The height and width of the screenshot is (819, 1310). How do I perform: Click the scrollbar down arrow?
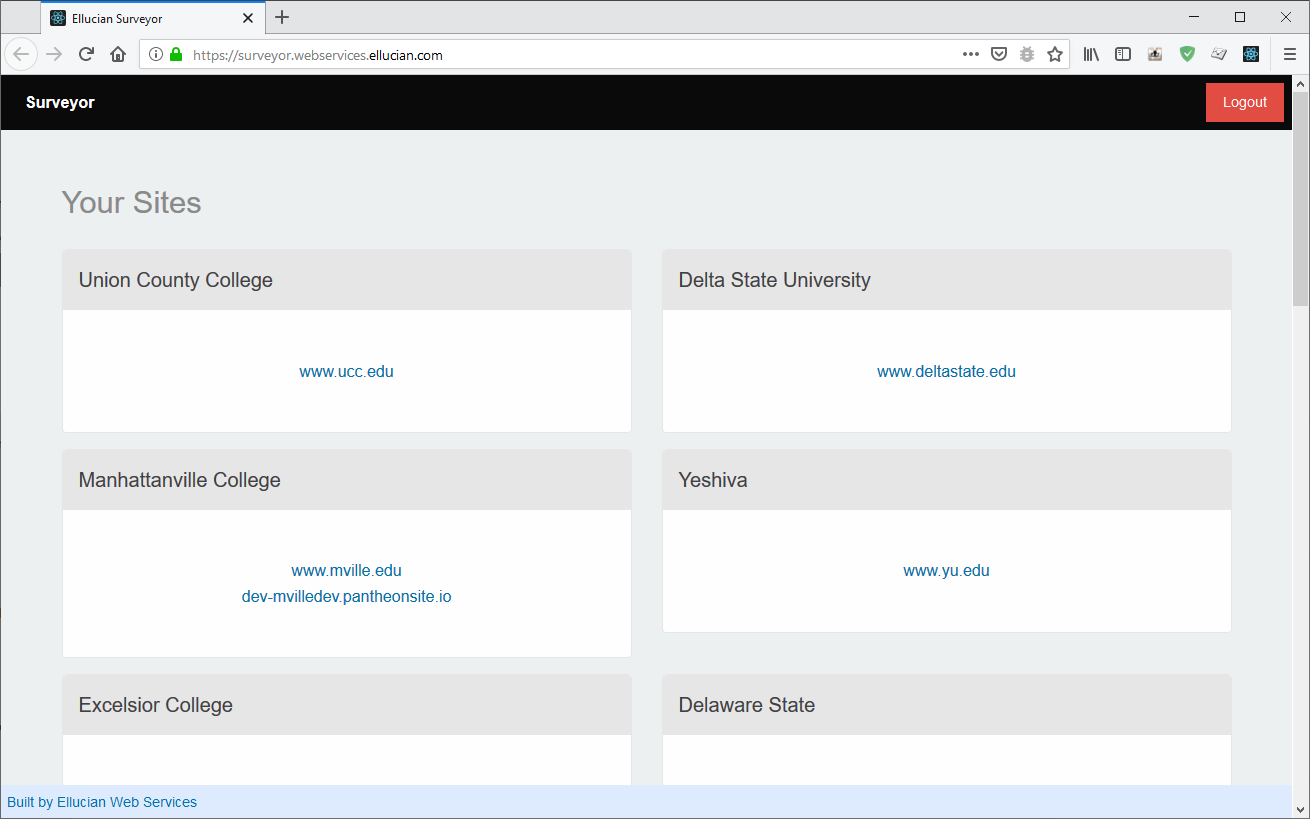pyautogui.click(x=1300, y=809)
